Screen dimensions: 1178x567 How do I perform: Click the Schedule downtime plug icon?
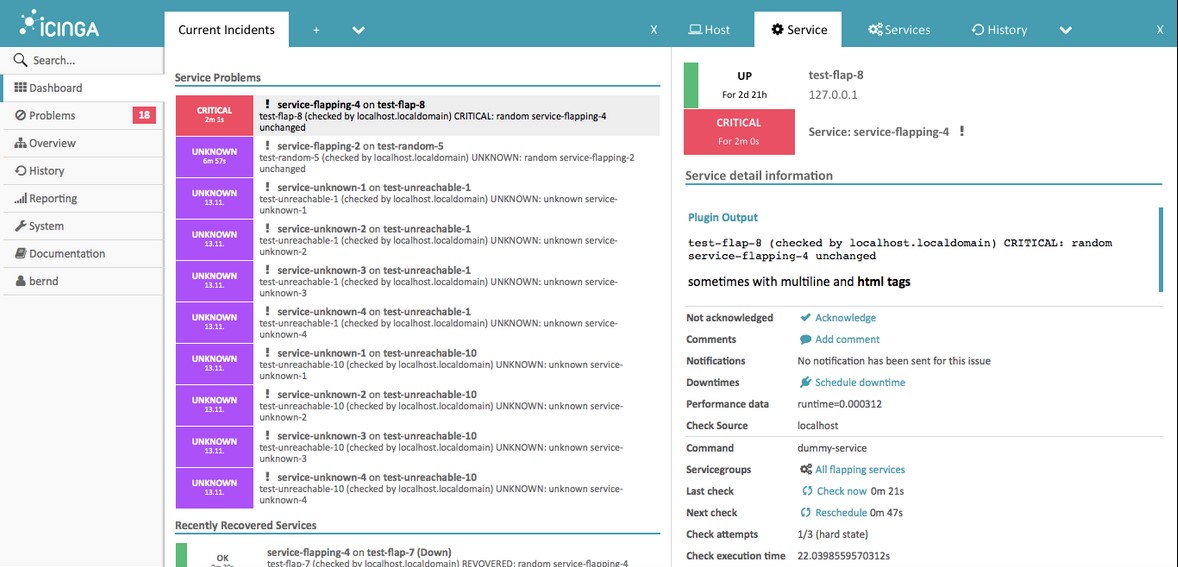pyautogui.click(x=805, y=382)
